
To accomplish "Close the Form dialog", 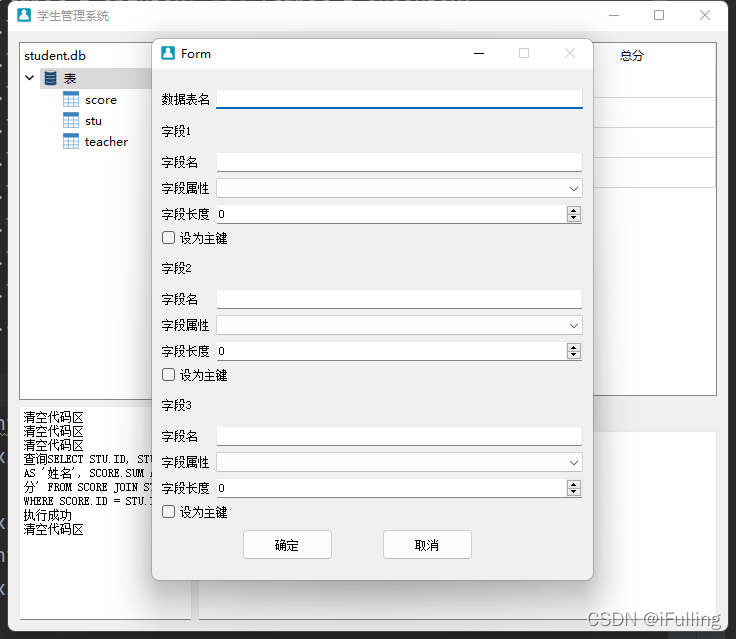I will click(x=570, y=54).
